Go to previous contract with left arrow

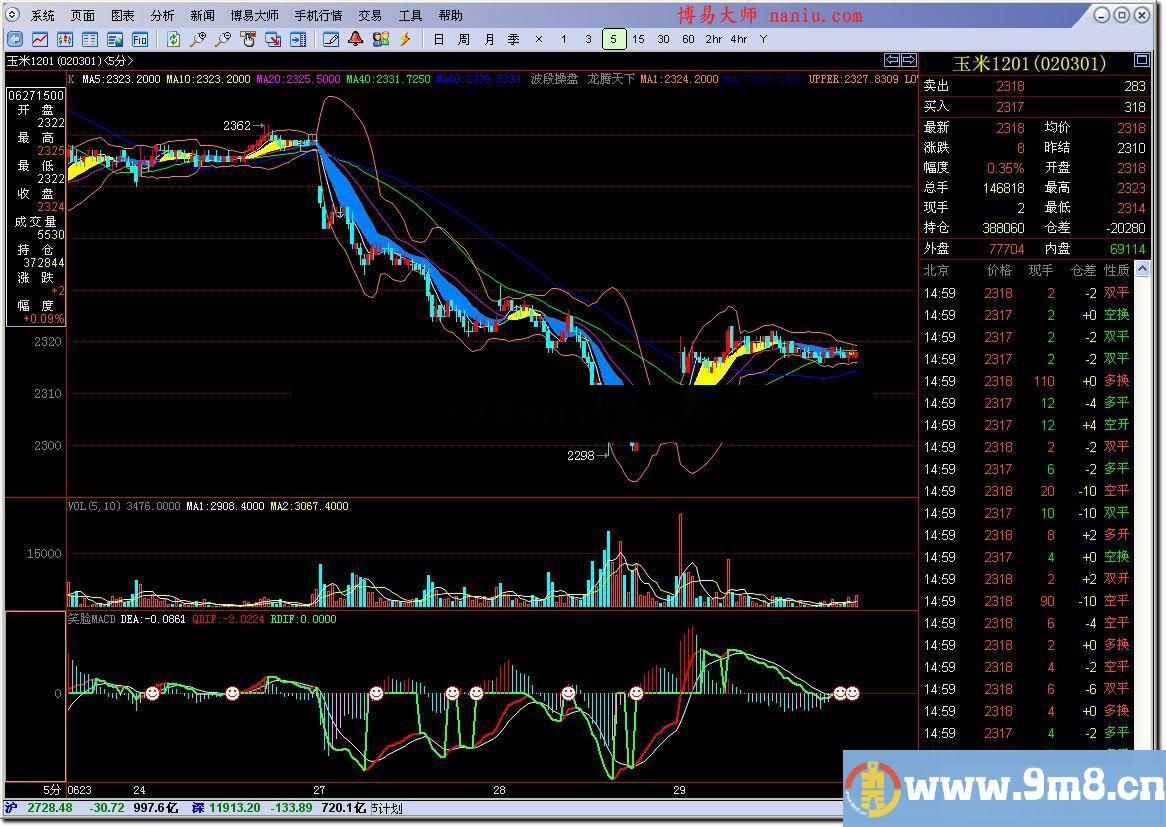pos(892,60)
